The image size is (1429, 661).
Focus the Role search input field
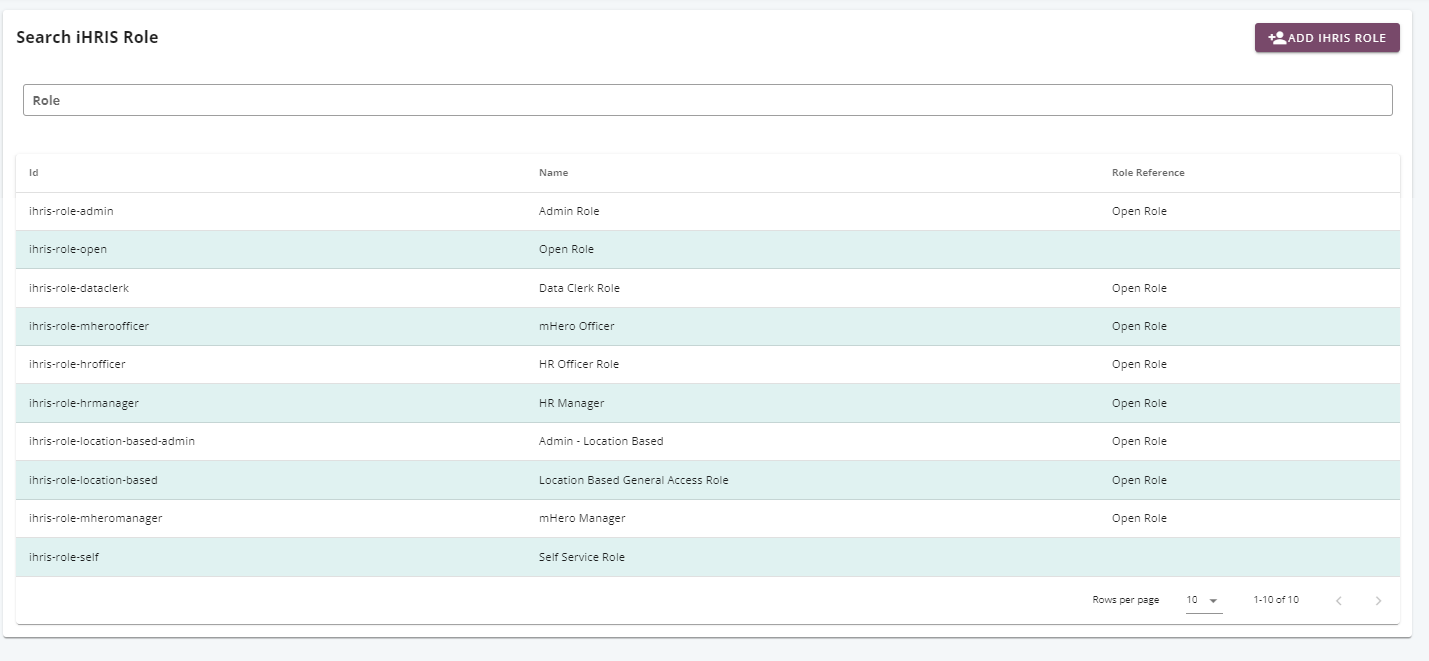pyautogui.click(x=707, y=100)
